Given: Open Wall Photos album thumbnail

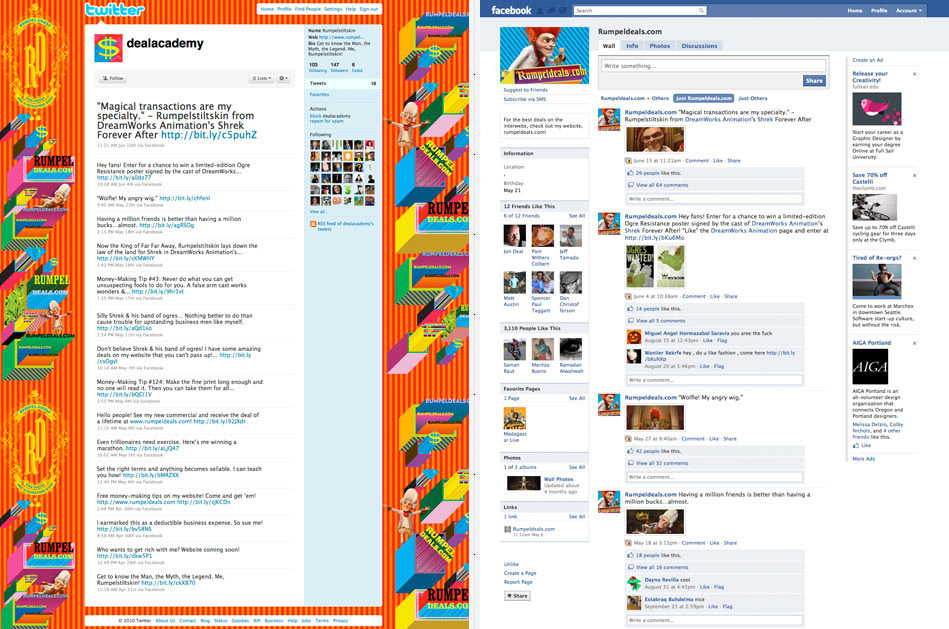Looking at the screenshot, I should pyautogui.click(x=524, y=482).
